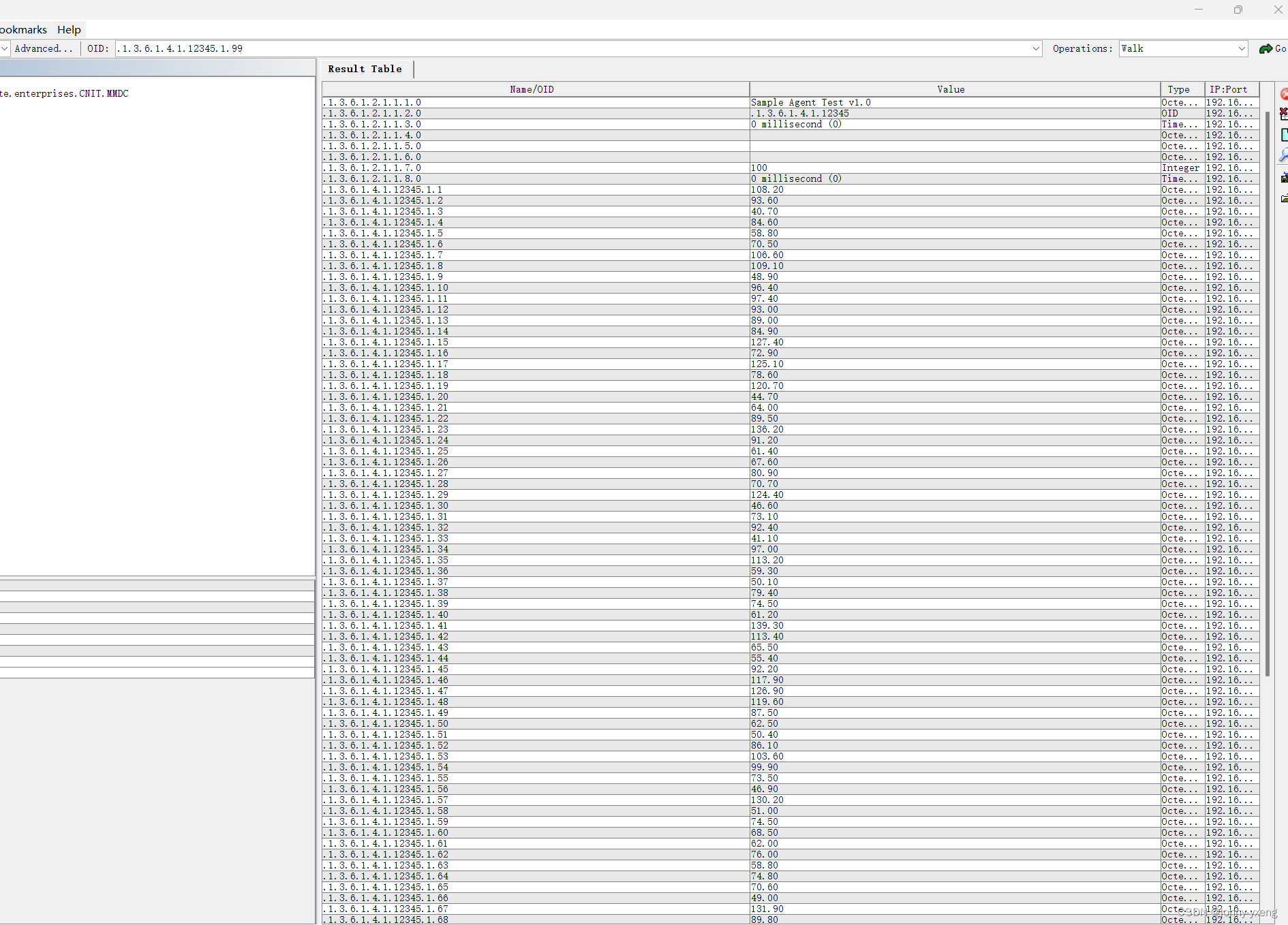
Task: Click the value 125.10
Action: tap(767, 364)
